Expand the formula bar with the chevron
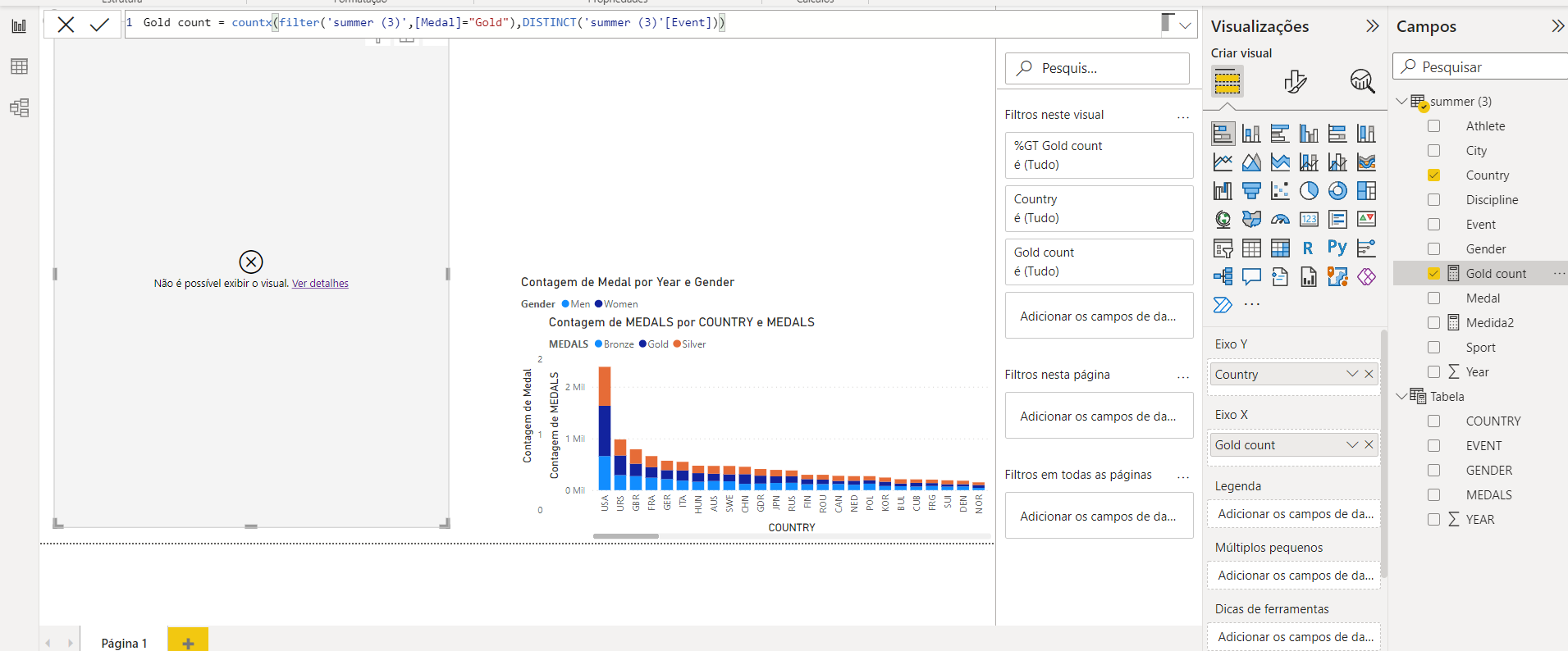The width and height of the screenshot is (1568, 651). (x=1185, y=25)
